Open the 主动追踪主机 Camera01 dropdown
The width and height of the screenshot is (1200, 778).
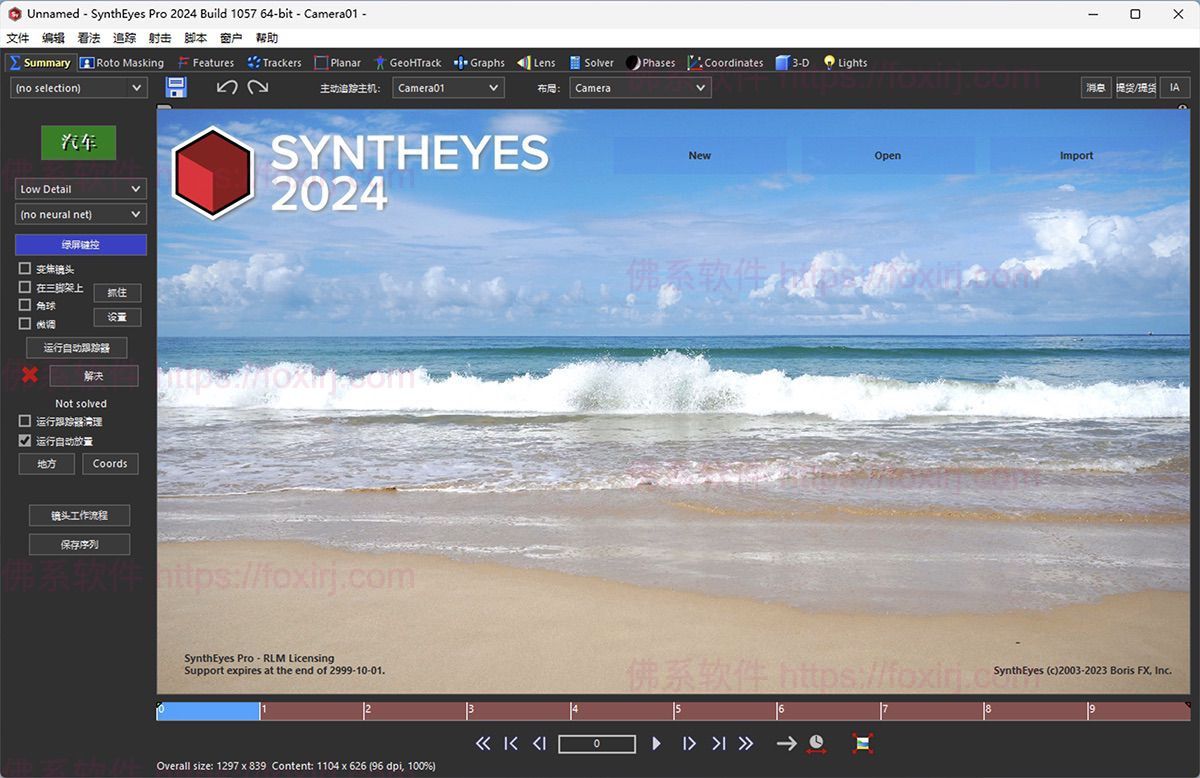coord(448,87)
